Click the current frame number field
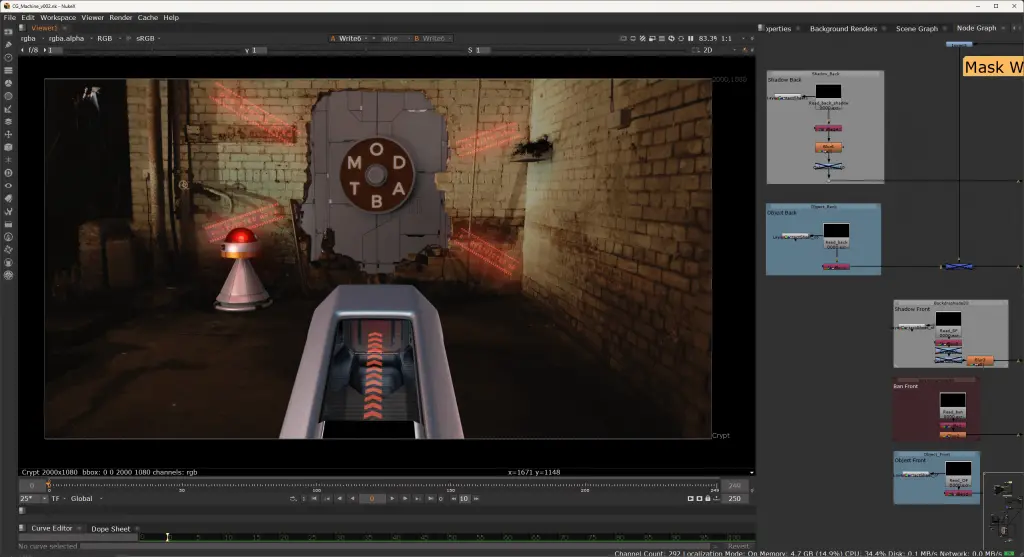 (x=372, y=498)
